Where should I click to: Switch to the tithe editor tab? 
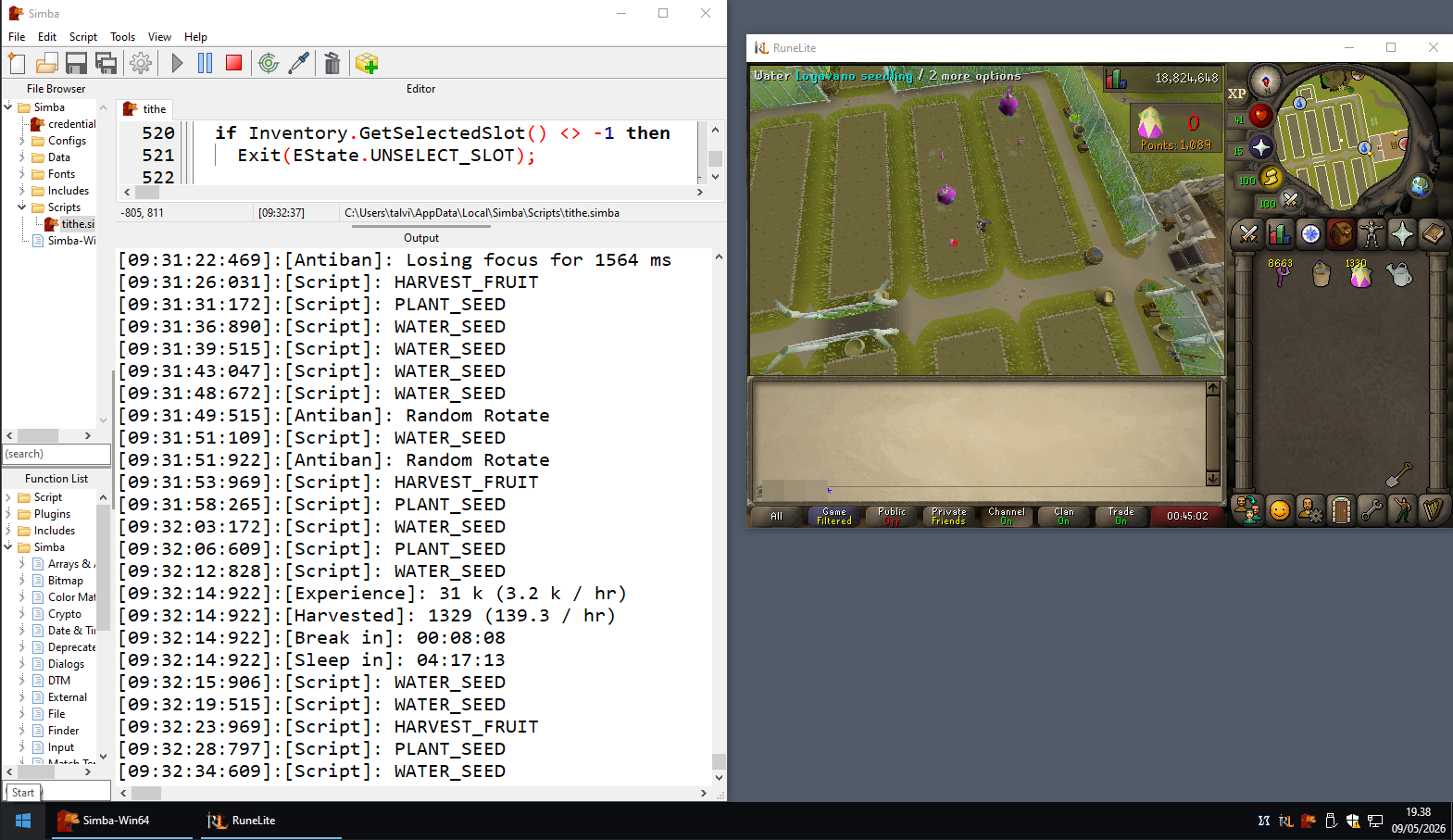pyautogui.click(x=144, y=109)
